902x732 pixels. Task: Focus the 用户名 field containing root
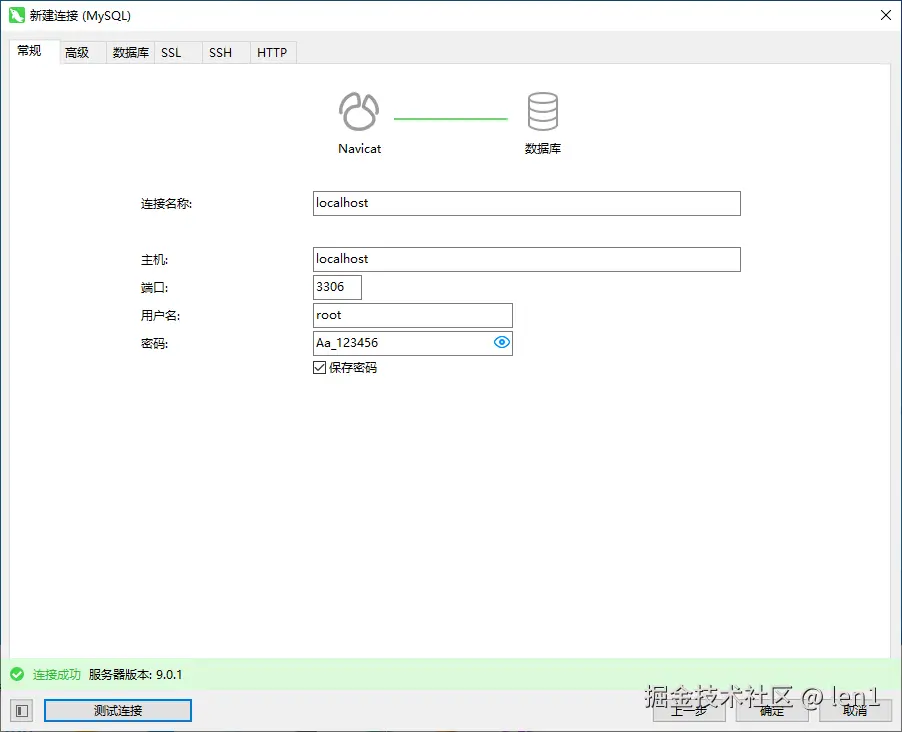click(412, 315)
